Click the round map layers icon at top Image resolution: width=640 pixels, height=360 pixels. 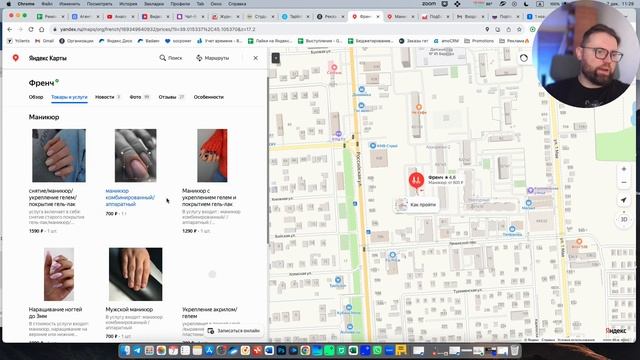point(524,58)
